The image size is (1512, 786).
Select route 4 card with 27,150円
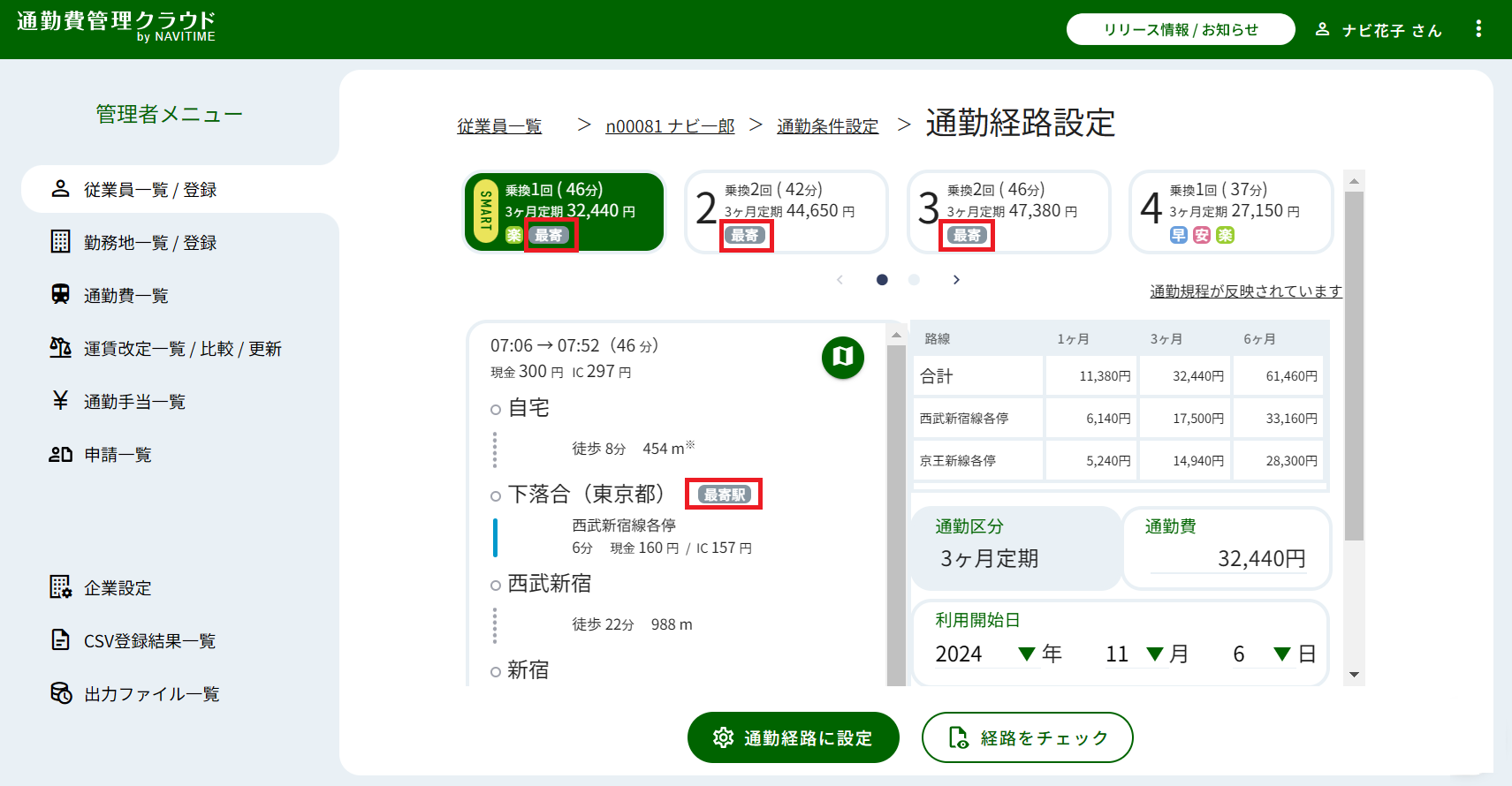coord(1231,211)
